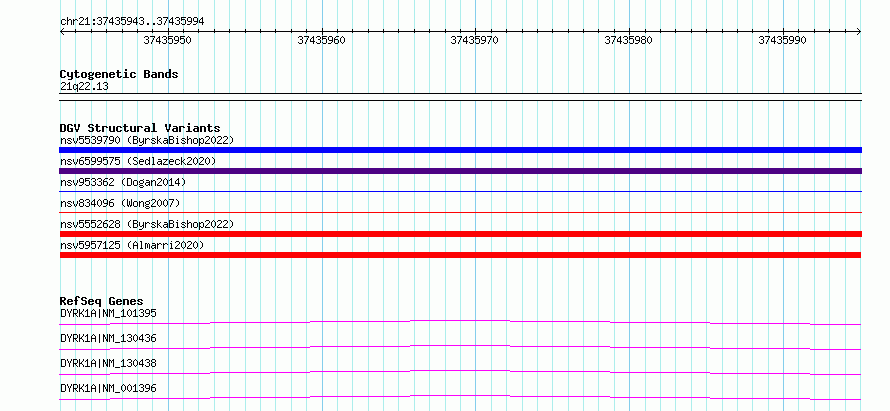This screenshot has height=411, width=890.
Task: Click ruler position 37435980
Action: [x=628, y=40]
